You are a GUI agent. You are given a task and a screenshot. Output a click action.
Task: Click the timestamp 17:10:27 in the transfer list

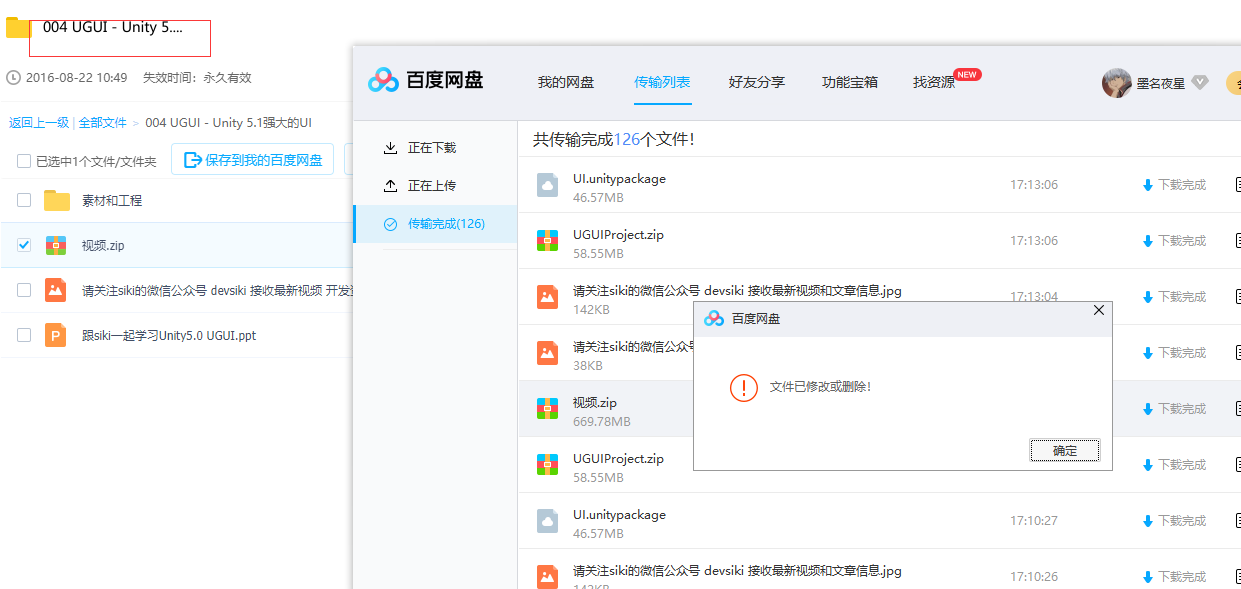point(1034,521)
